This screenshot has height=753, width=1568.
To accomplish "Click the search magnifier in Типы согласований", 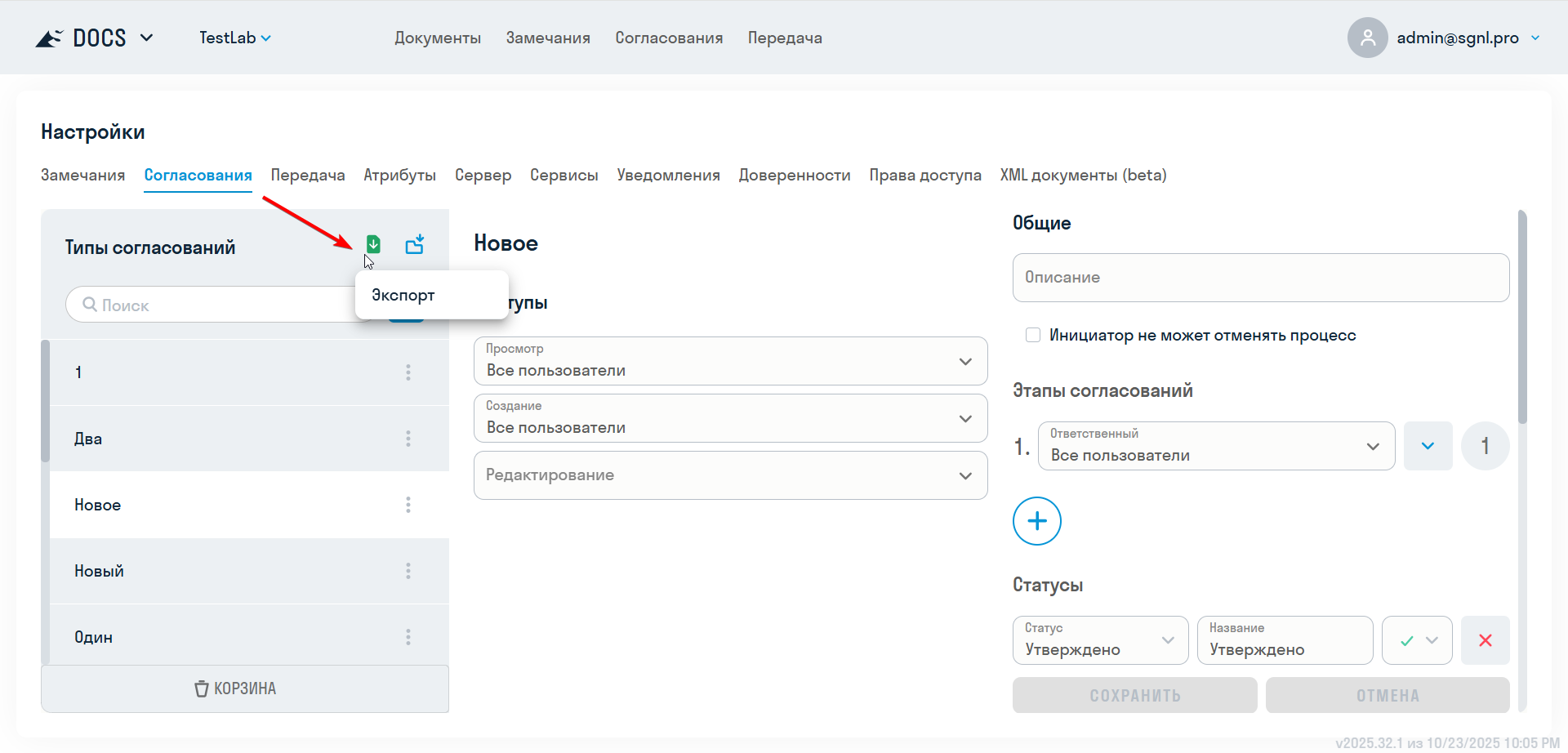I will click(x=90, y=304).
